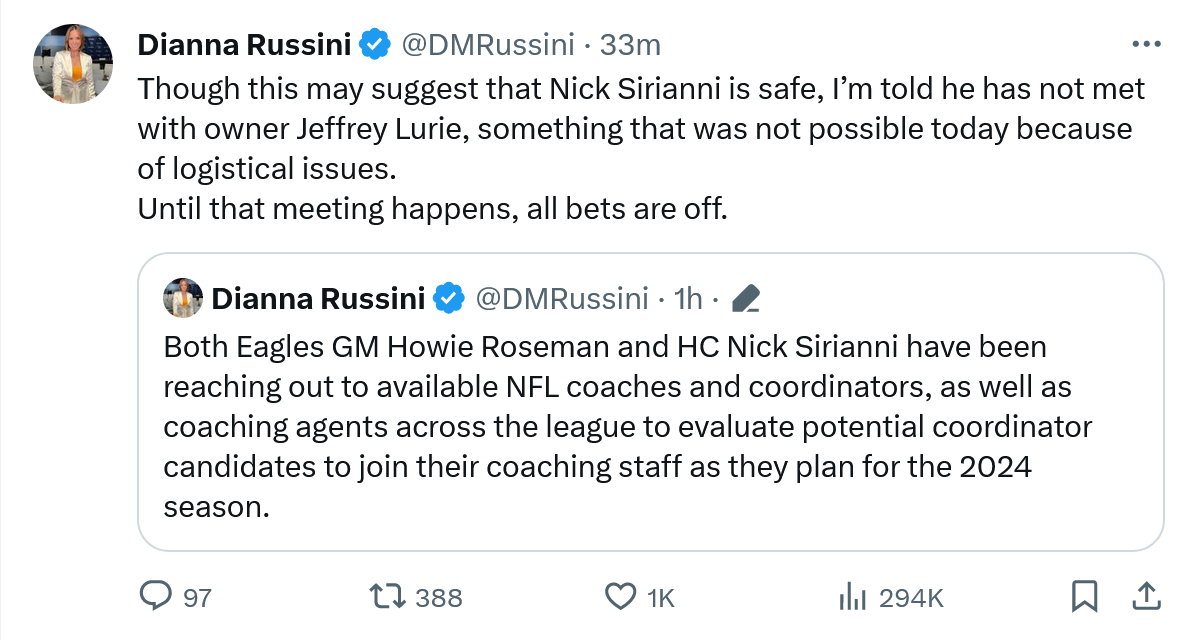The height and width of the screenshot is (640, 1196).
Task: Open main Dianna Russini display name link
Action: click(x=244, y=45)
